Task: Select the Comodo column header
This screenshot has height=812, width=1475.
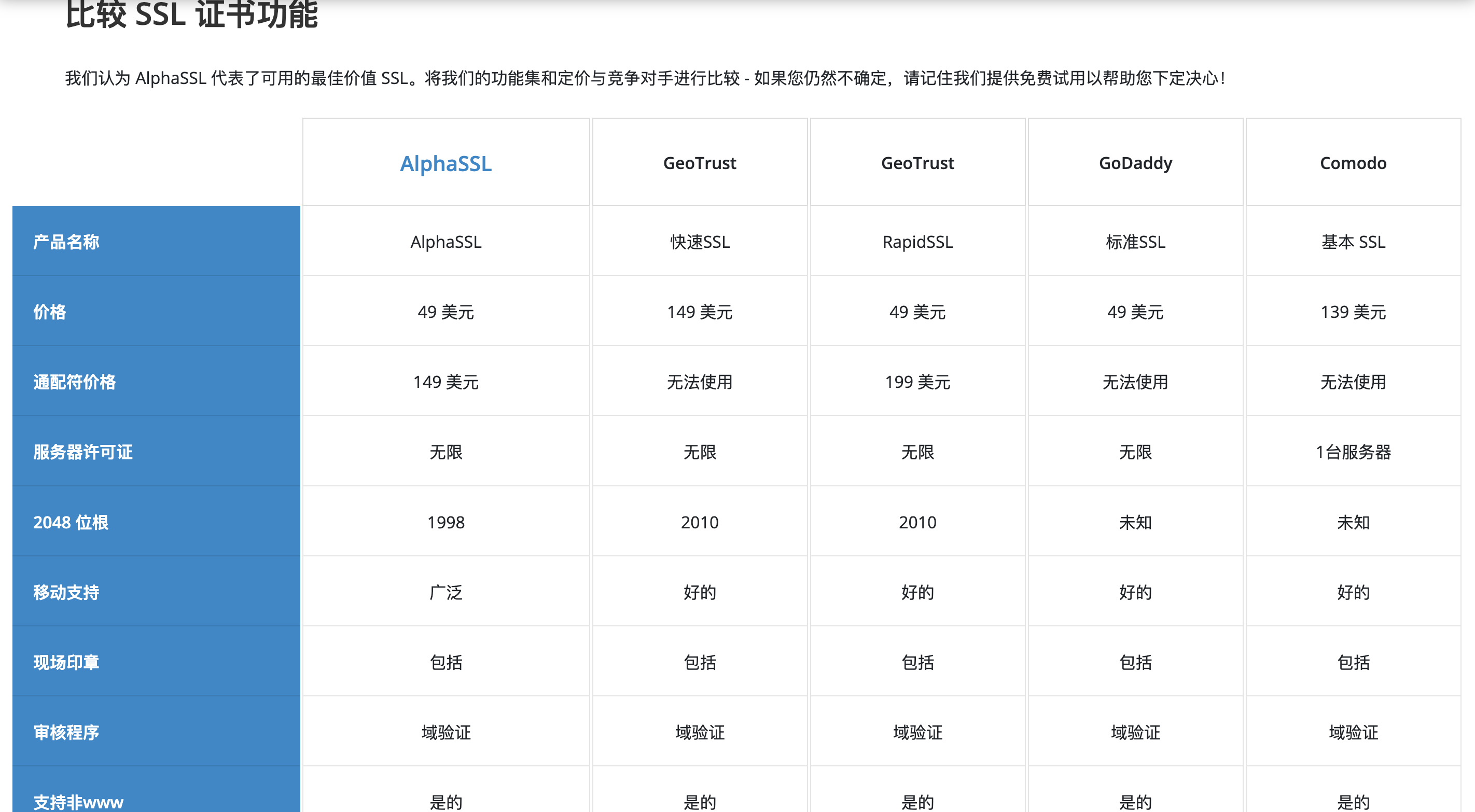Action: [x=1353, y=163]
